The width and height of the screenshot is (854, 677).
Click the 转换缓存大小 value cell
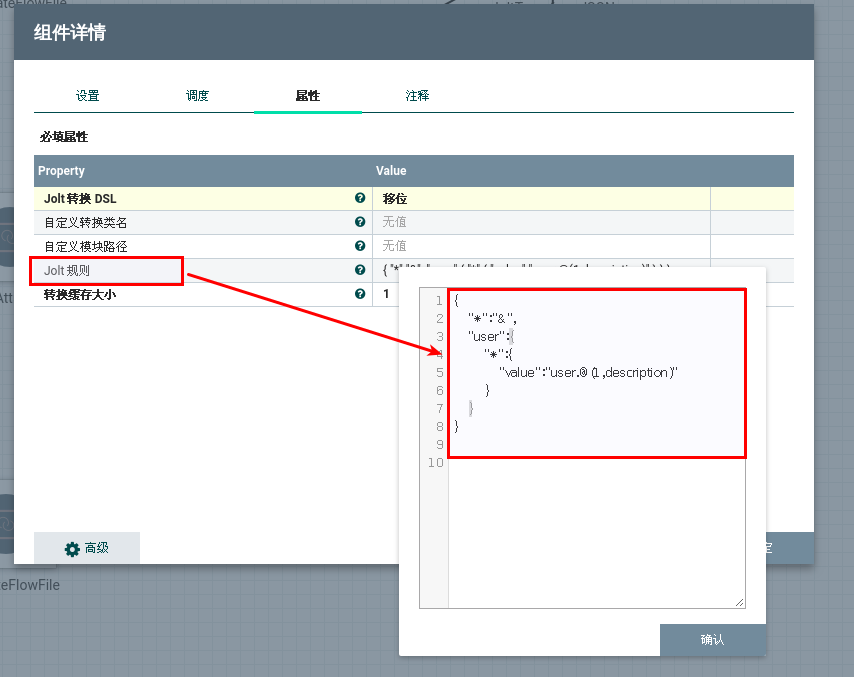click(388, 295)
